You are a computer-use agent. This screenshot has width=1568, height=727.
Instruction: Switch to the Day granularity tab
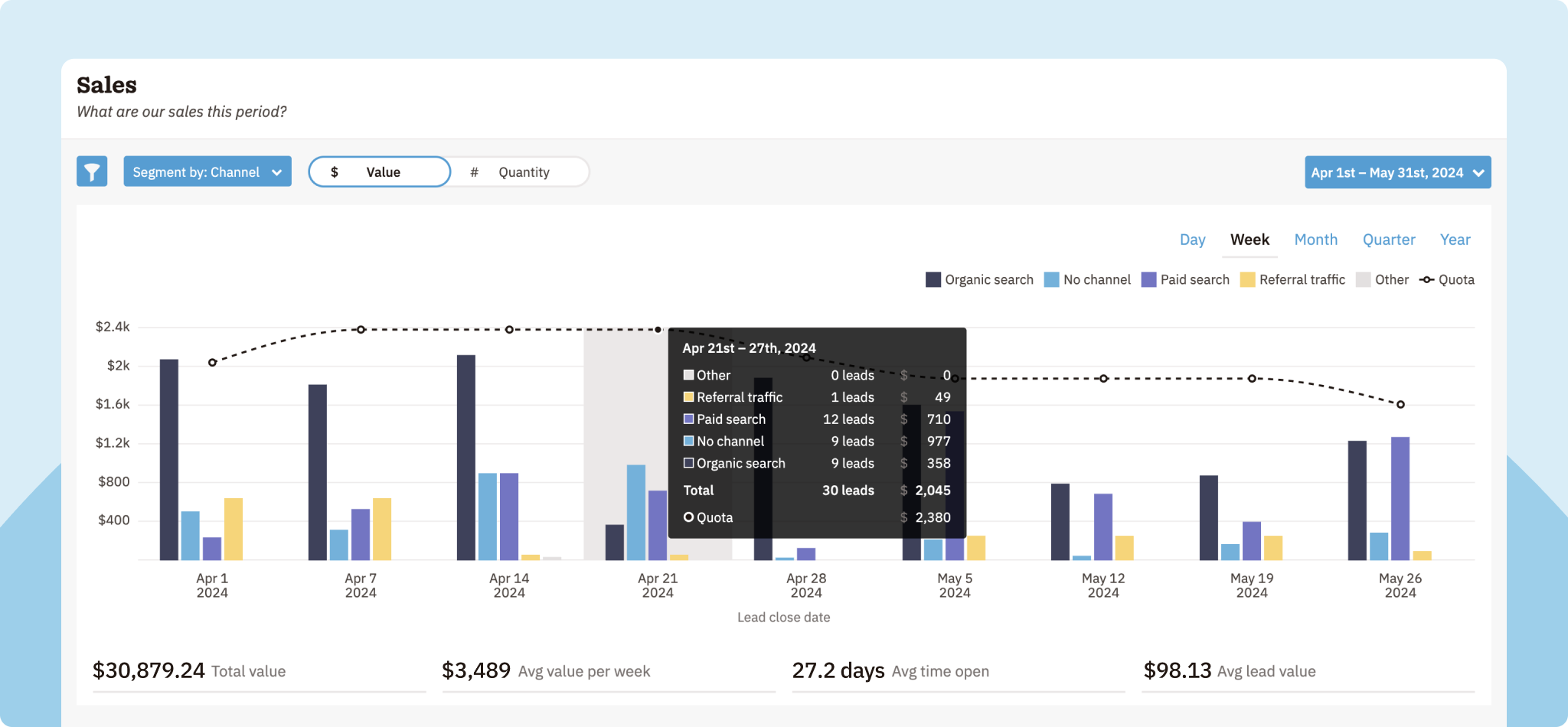coord(1192,240)
